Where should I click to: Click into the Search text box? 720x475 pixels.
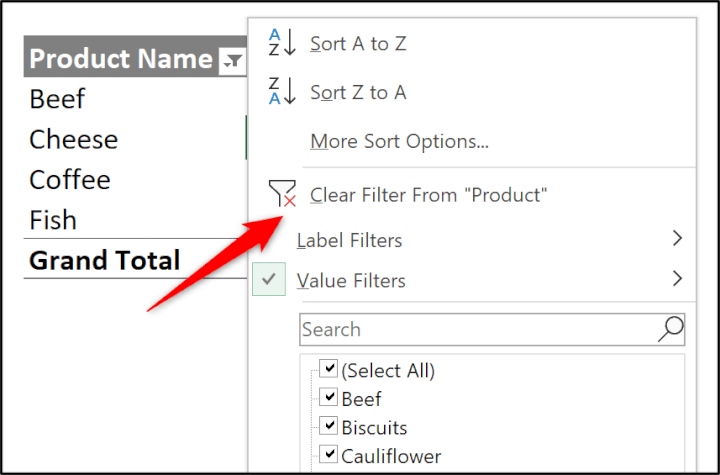pos(475,329)
